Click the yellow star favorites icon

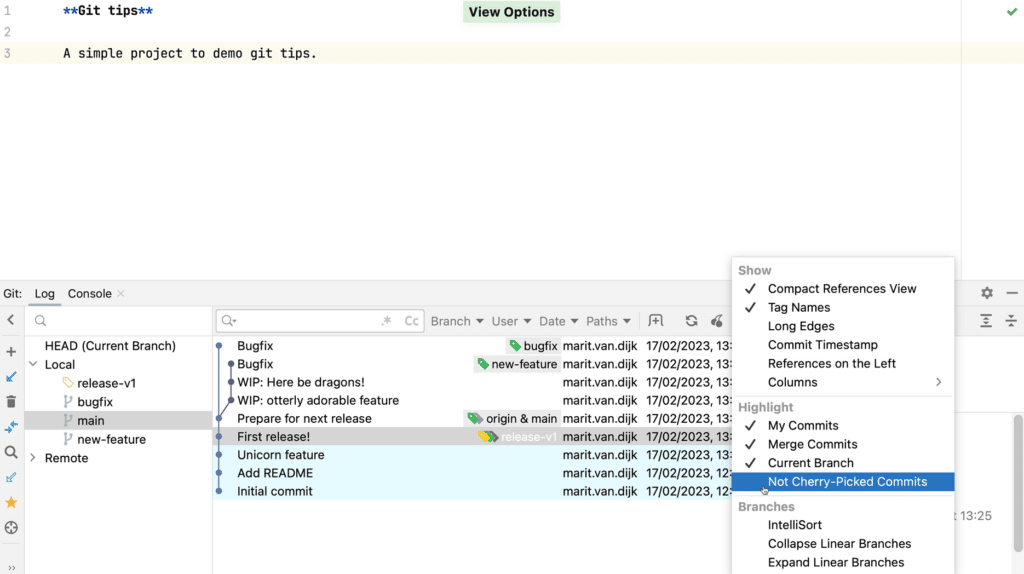tap(11, 502)
